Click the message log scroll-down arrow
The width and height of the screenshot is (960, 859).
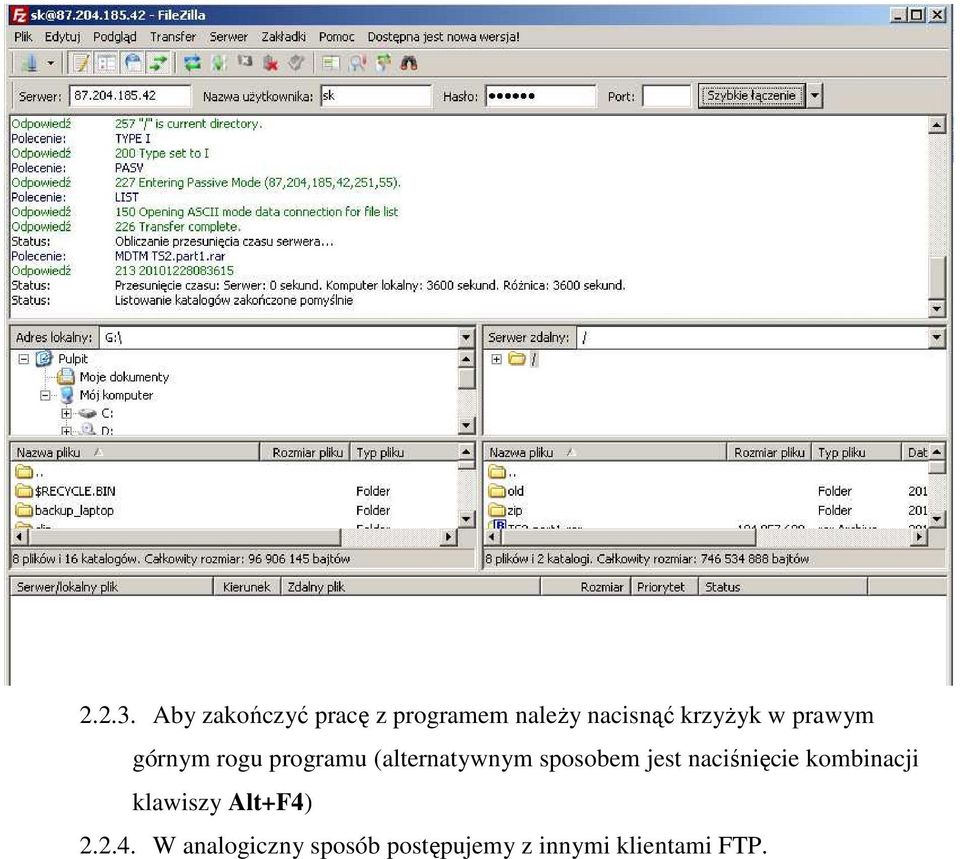[937, 309]
